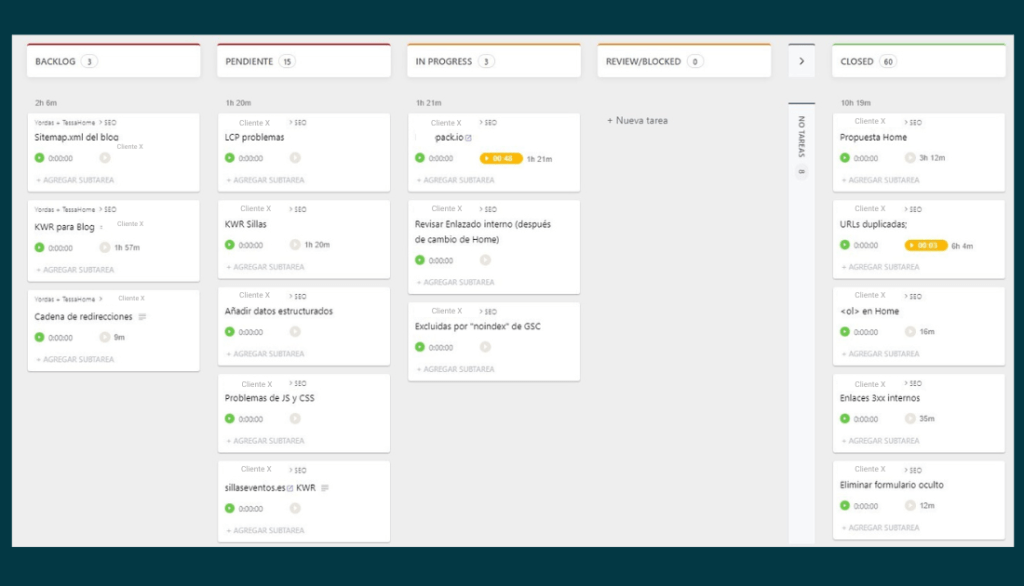Click green status circle on Problemas de JS y CSS

(x=230, y=419)
